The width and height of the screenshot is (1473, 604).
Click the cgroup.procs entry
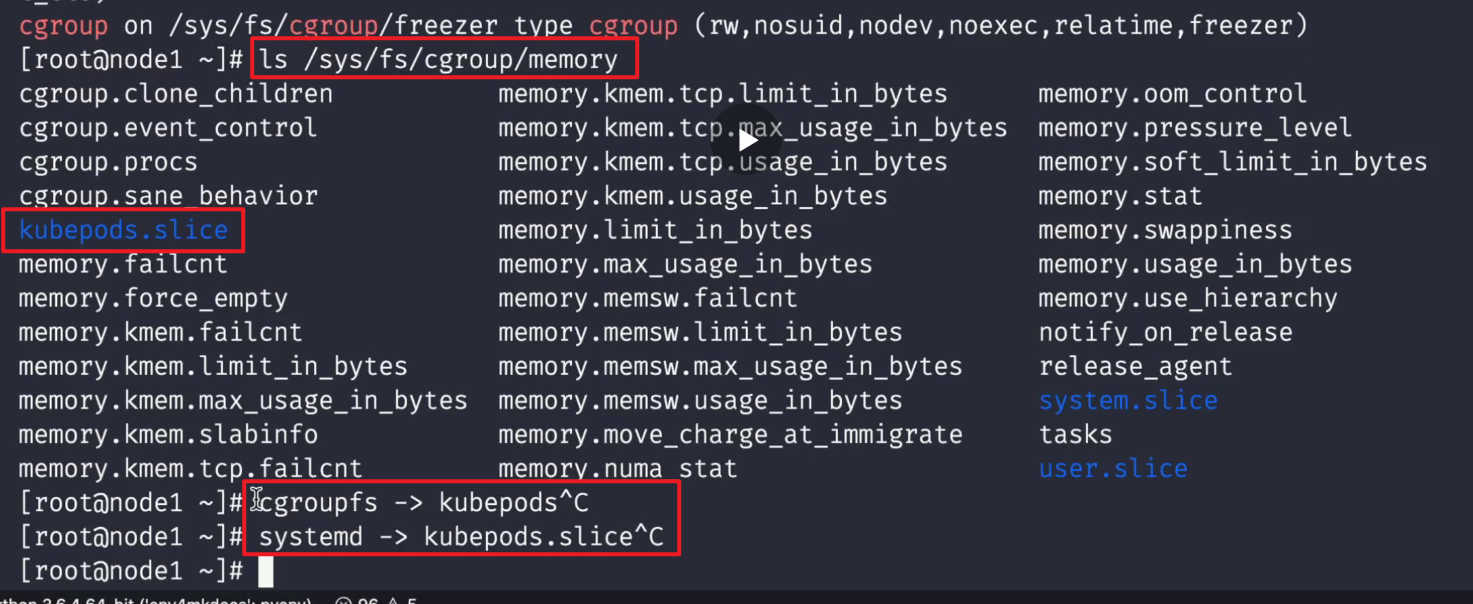pyautogui.click(x=108, y=162)
